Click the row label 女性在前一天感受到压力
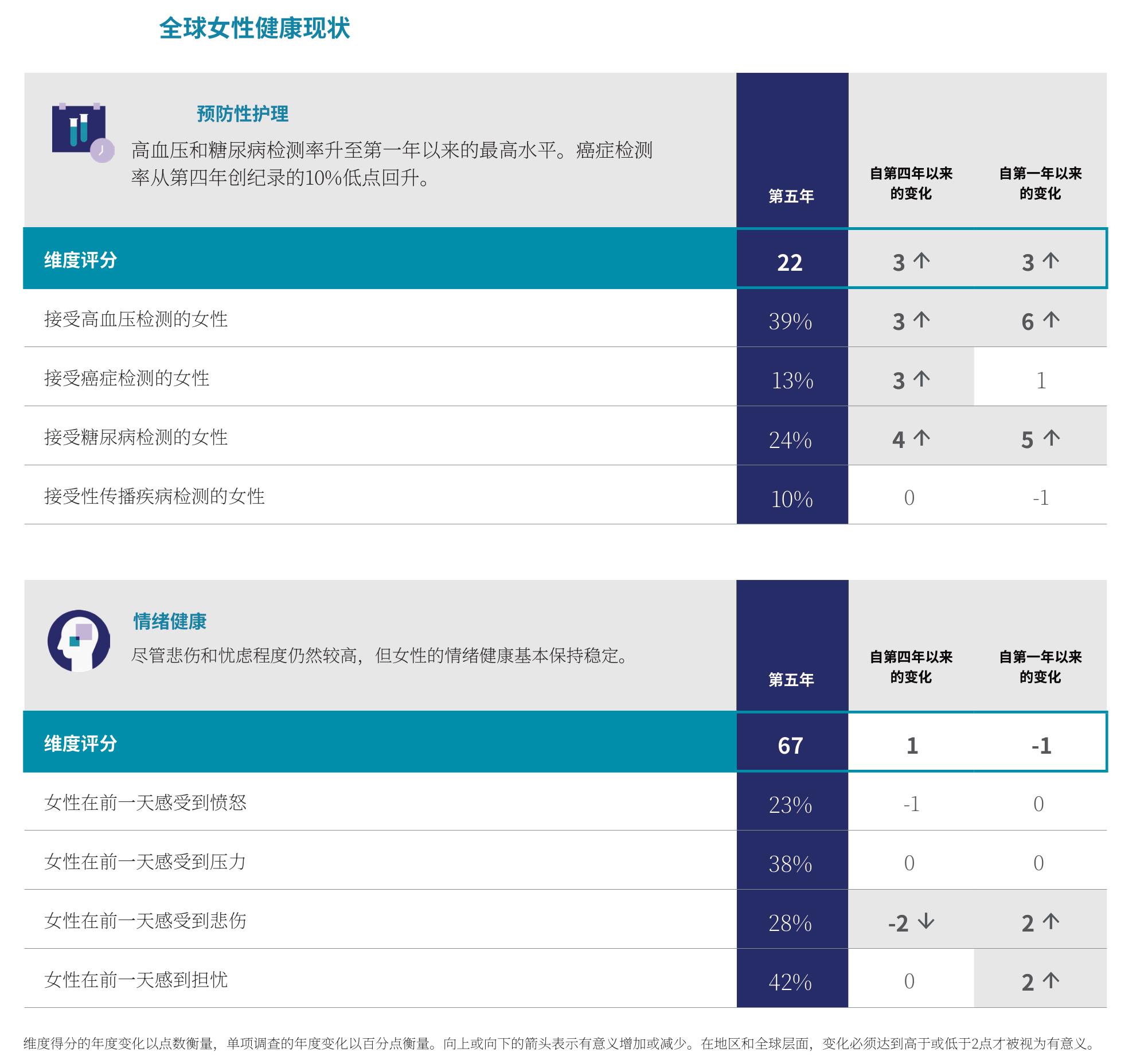The height and width of the screenshot is (1056, 1148). coord(145,862)
